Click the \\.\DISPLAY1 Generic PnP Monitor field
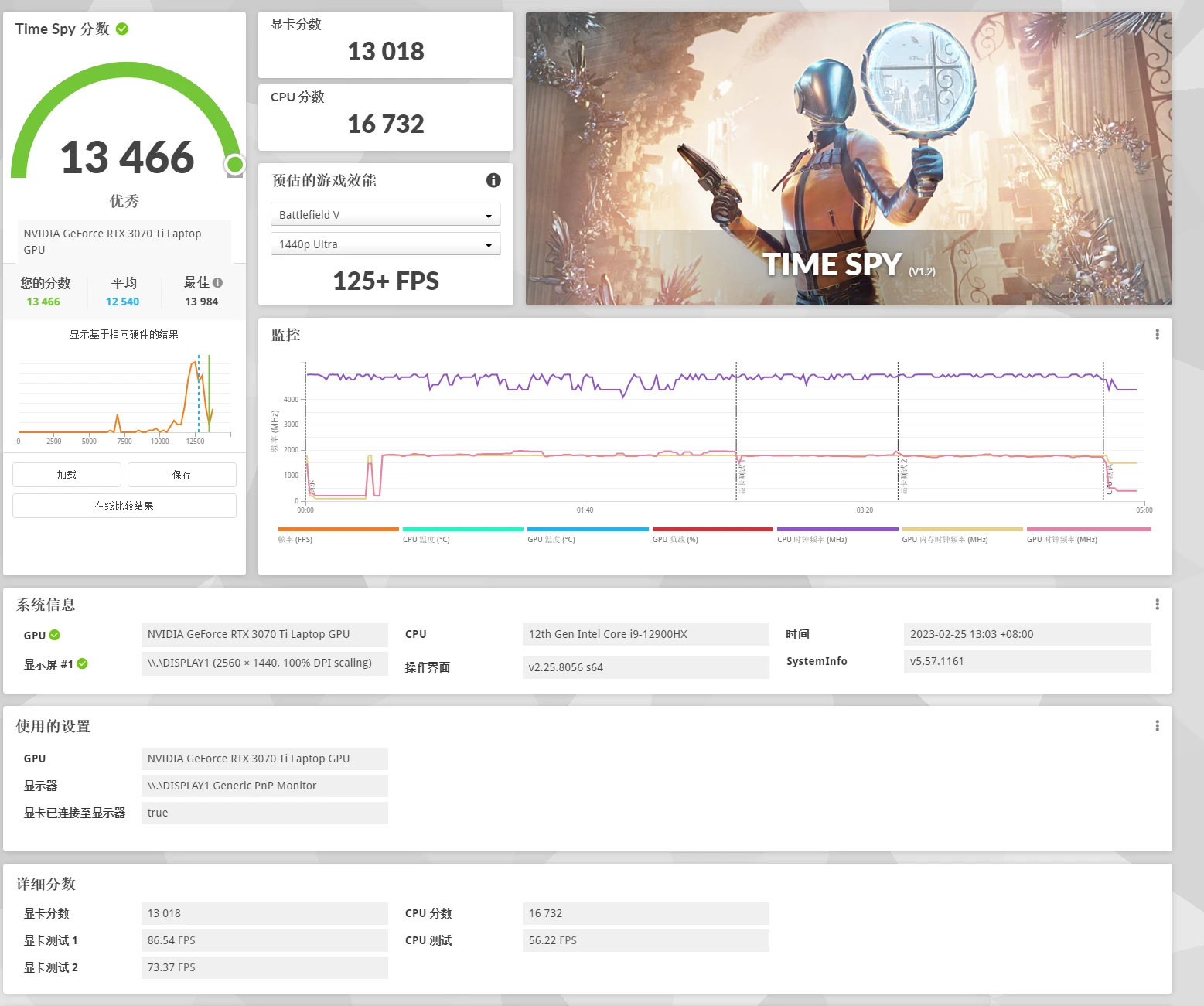1204x1006 pixels. click(x=264, y=786)
